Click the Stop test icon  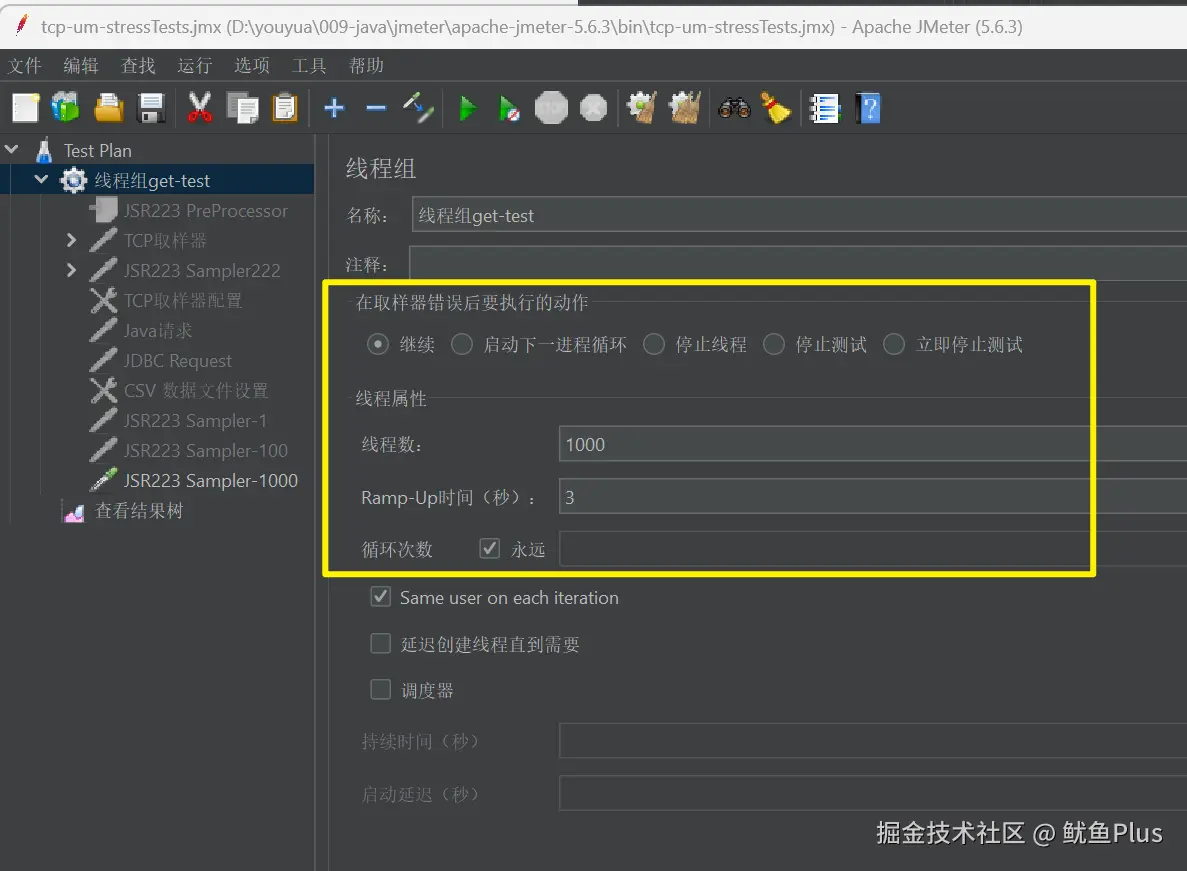[551, 108]
